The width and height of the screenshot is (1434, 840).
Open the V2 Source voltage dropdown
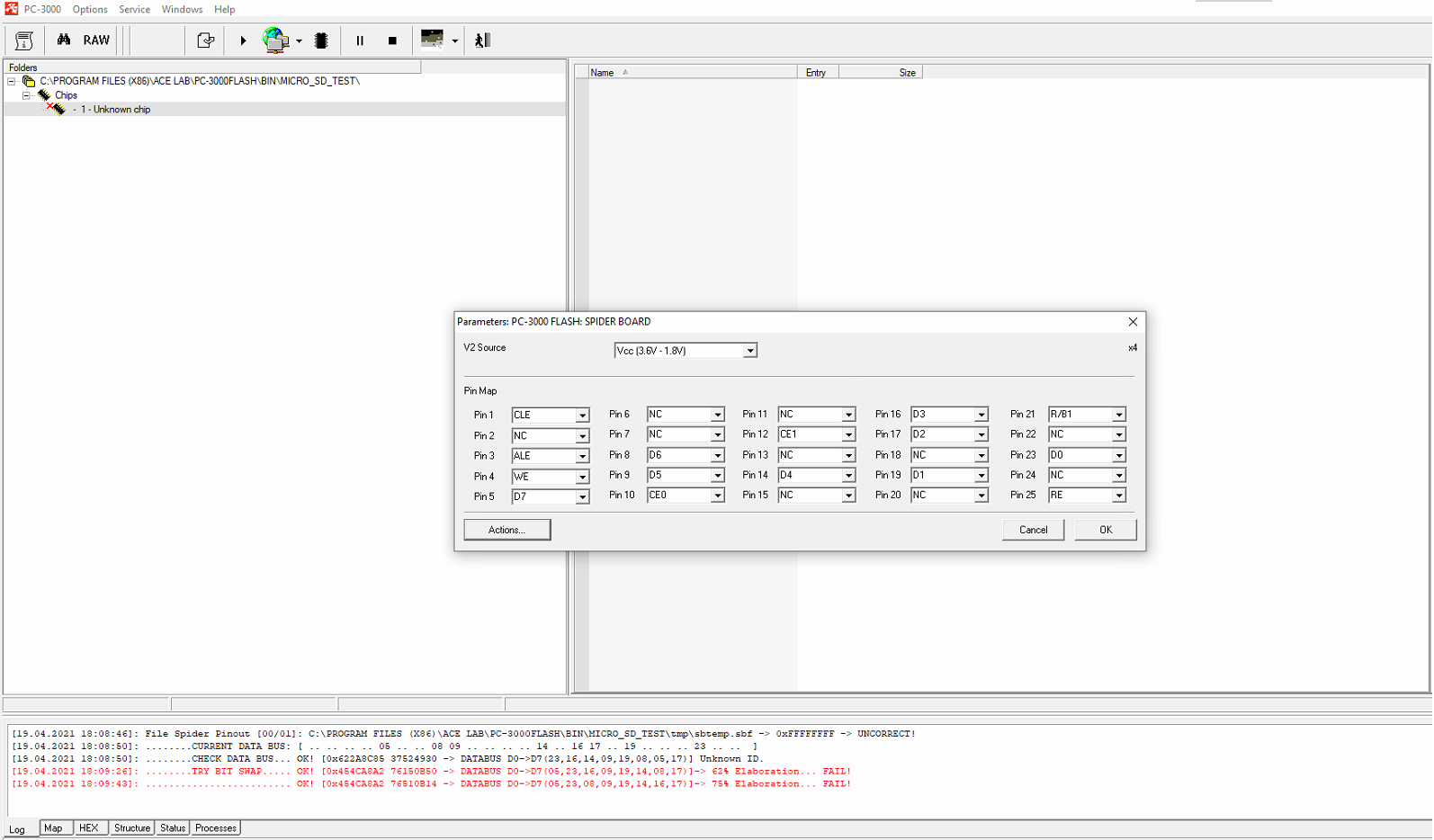pos(749,351)
